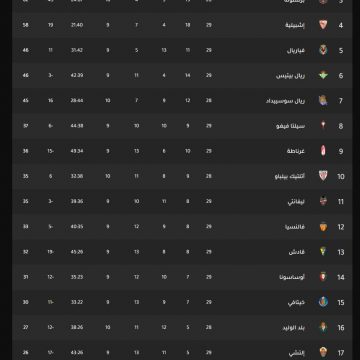
Task: Select the Getafe blue crest icon
Action: click(323, 302)
